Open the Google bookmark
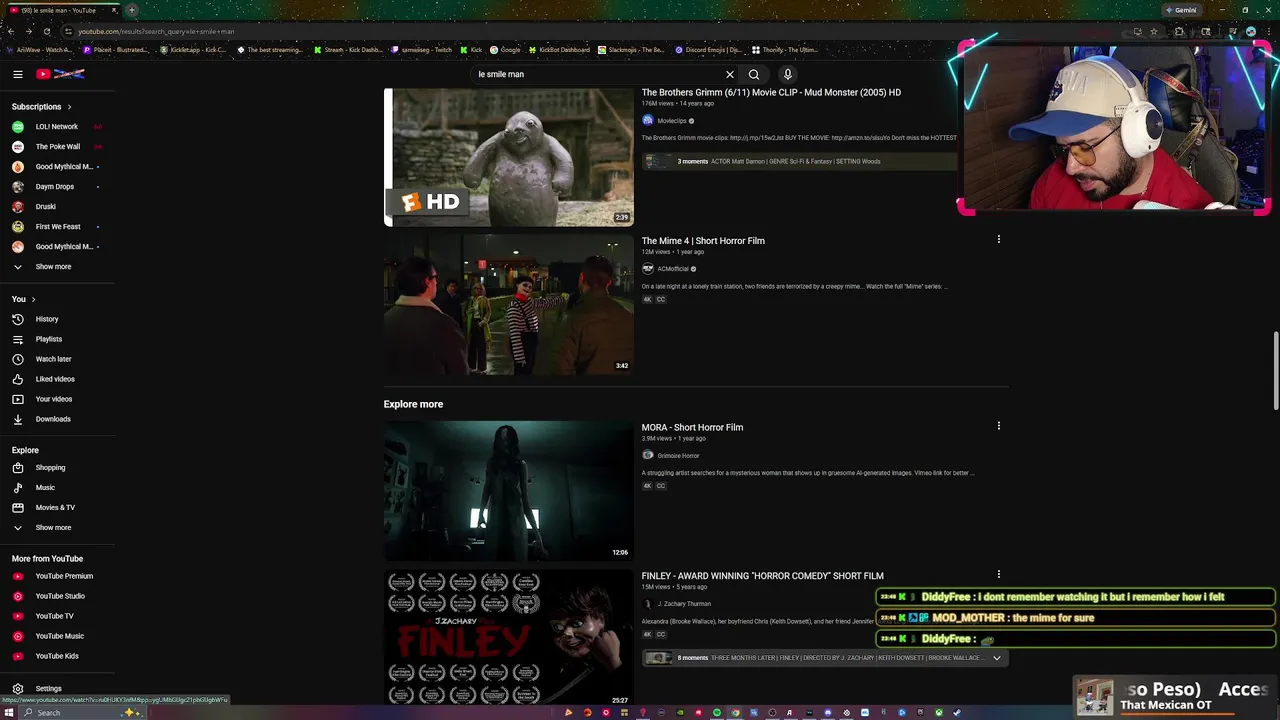Image resolution: width=1280 pixels, height=720 pixels. [505, 49]
